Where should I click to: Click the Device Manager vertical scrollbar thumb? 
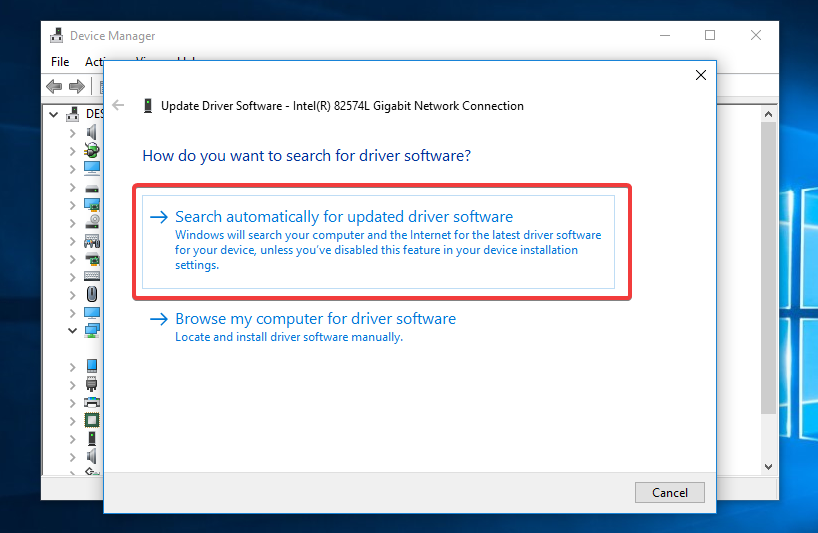click(x=768, y=268)
